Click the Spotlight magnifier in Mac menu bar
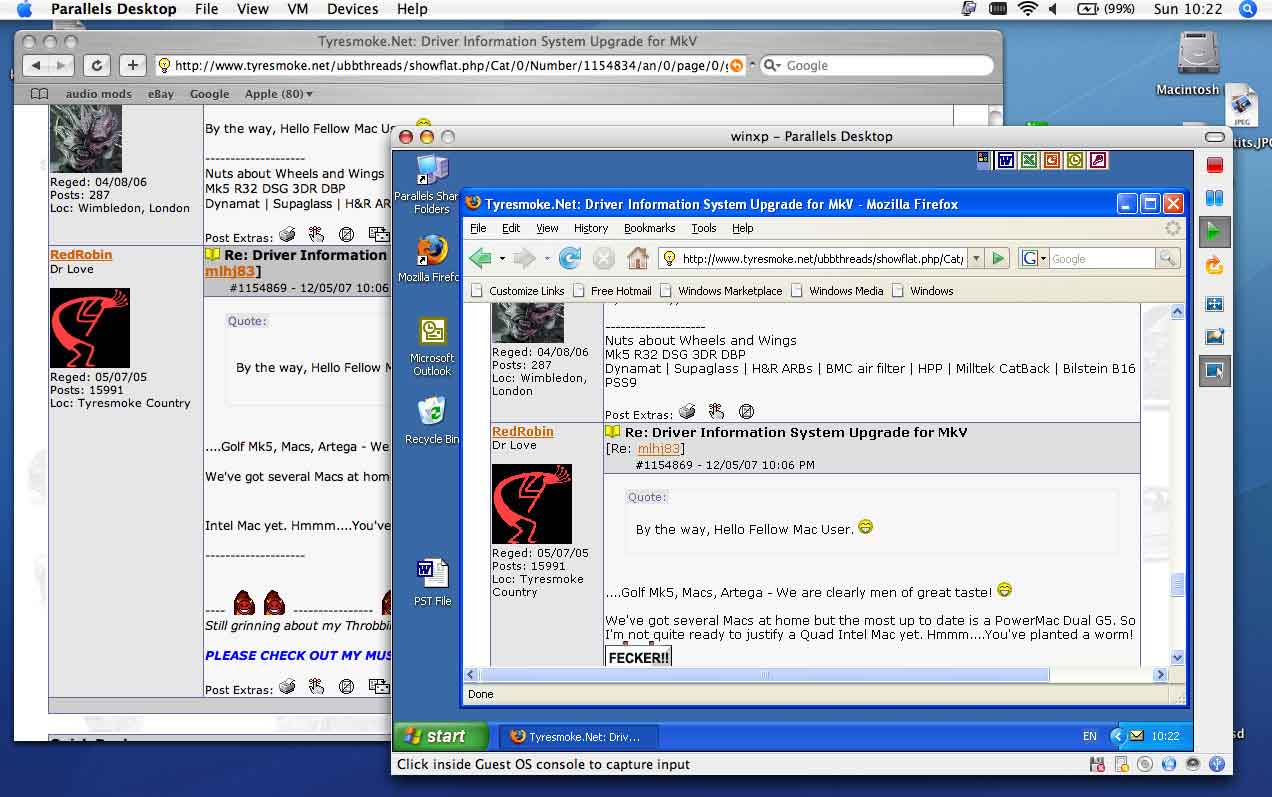The height and width of the screenshot is (797, 1272). [1247, 9]
